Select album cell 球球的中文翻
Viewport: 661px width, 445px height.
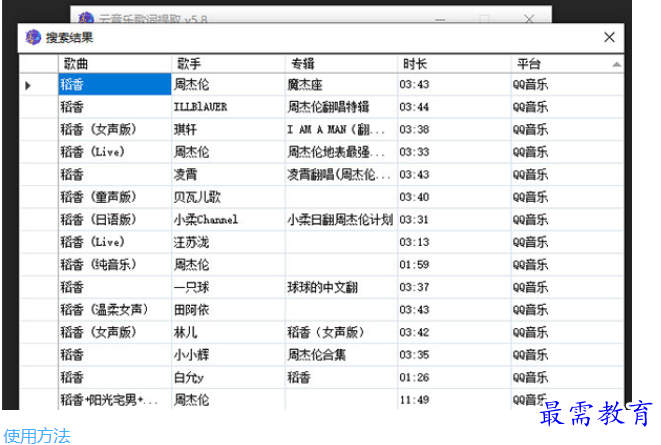pyautogui.click(x=341, y=287)
